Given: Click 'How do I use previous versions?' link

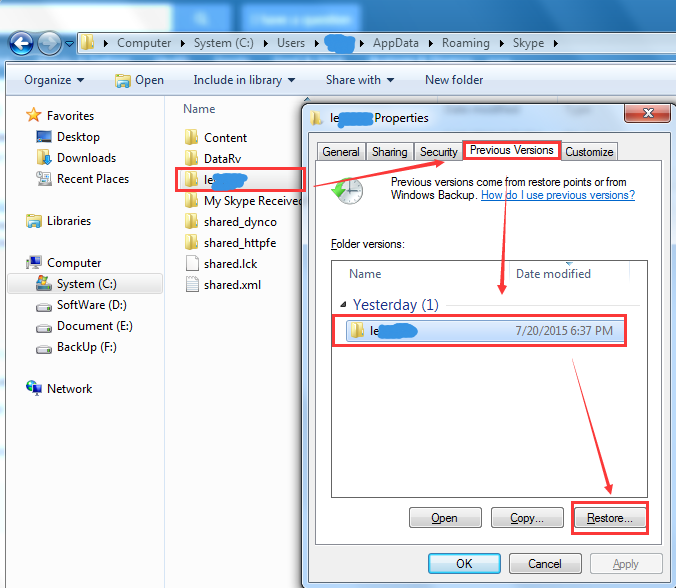Looking at the screenshot, I should coord(557,195).
